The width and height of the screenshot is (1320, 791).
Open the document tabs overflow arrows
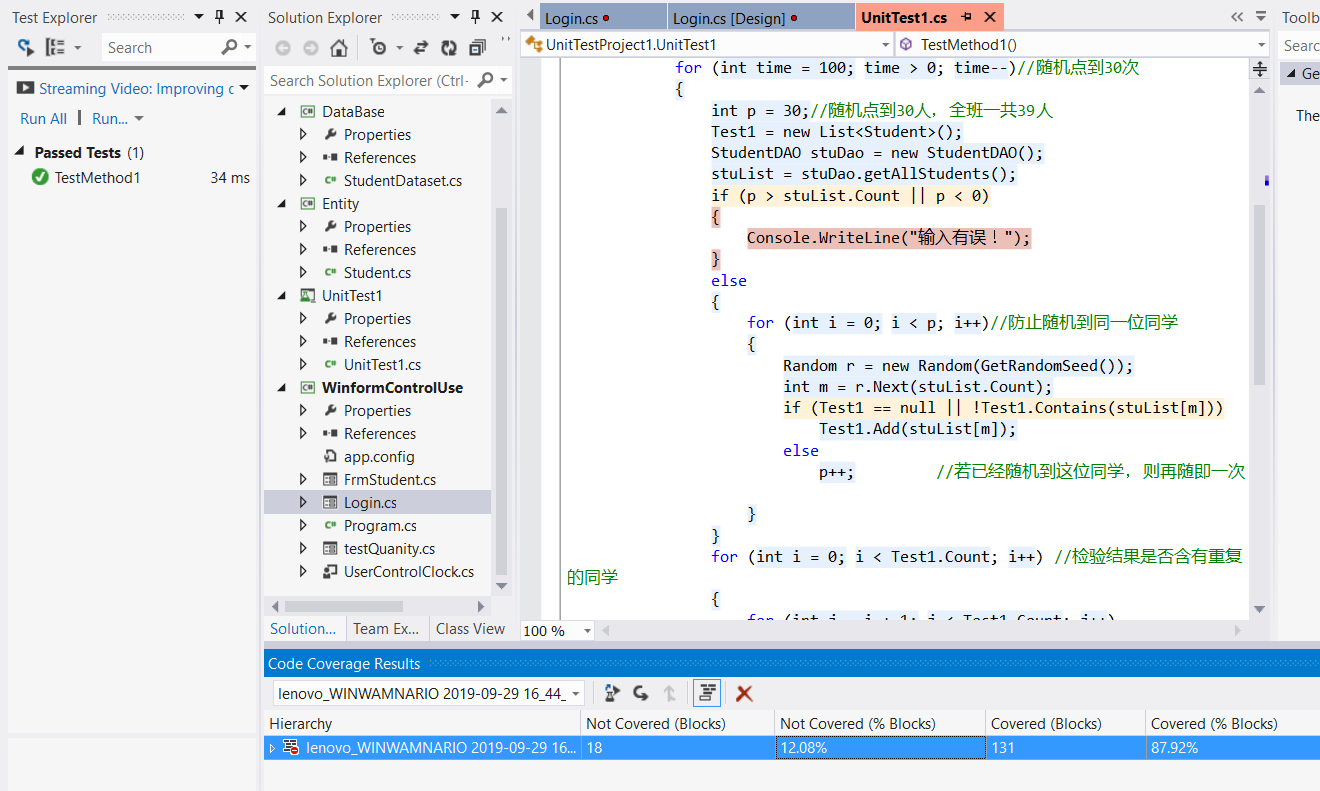[x=1237, y=17]
